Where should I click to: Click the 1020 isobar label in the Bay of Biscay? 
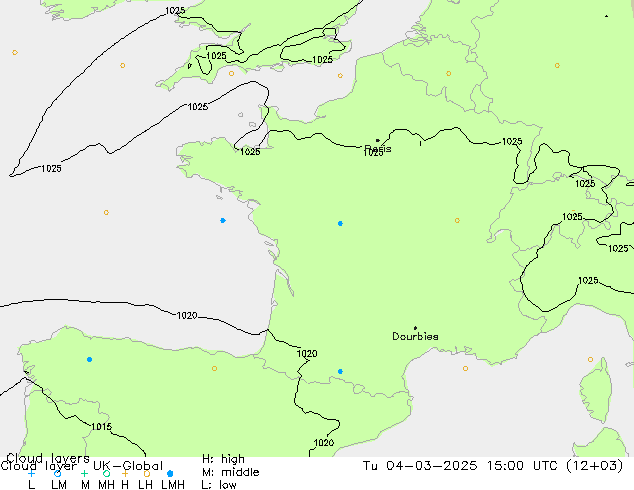point(187,315)
